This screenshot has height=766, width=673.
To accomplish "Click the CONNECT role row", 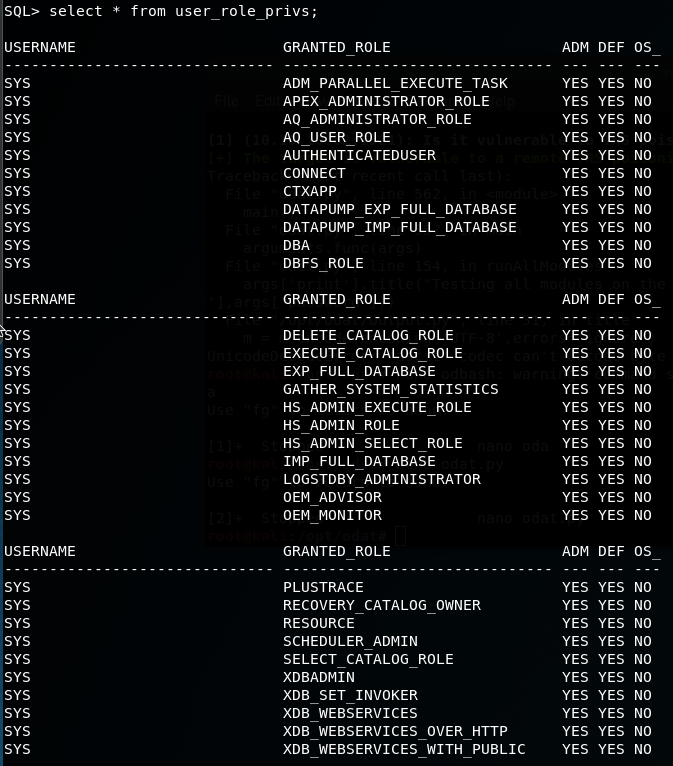I will point(314,173).
